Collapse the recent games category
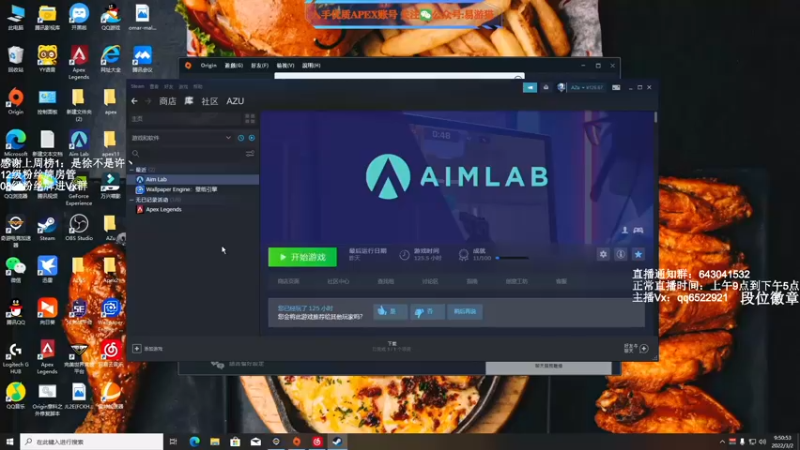This screenshot has width=800, height=450. point(132,169)
